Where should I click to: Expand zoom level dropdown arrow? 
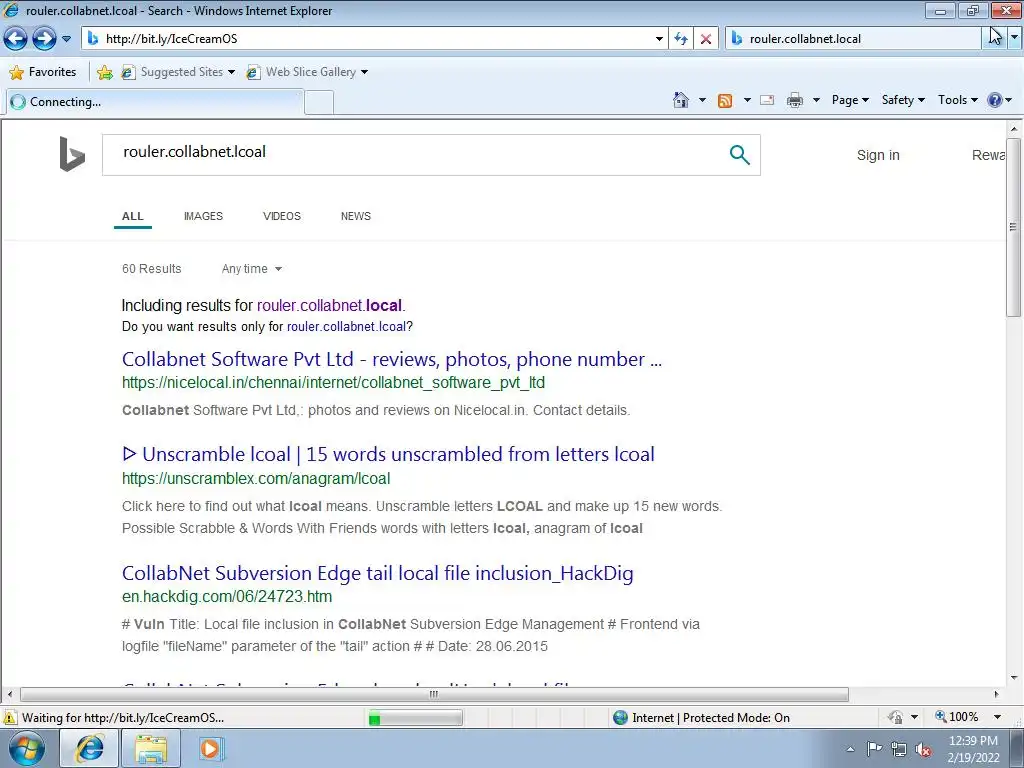pyautogui.click(x=997, y=717)
